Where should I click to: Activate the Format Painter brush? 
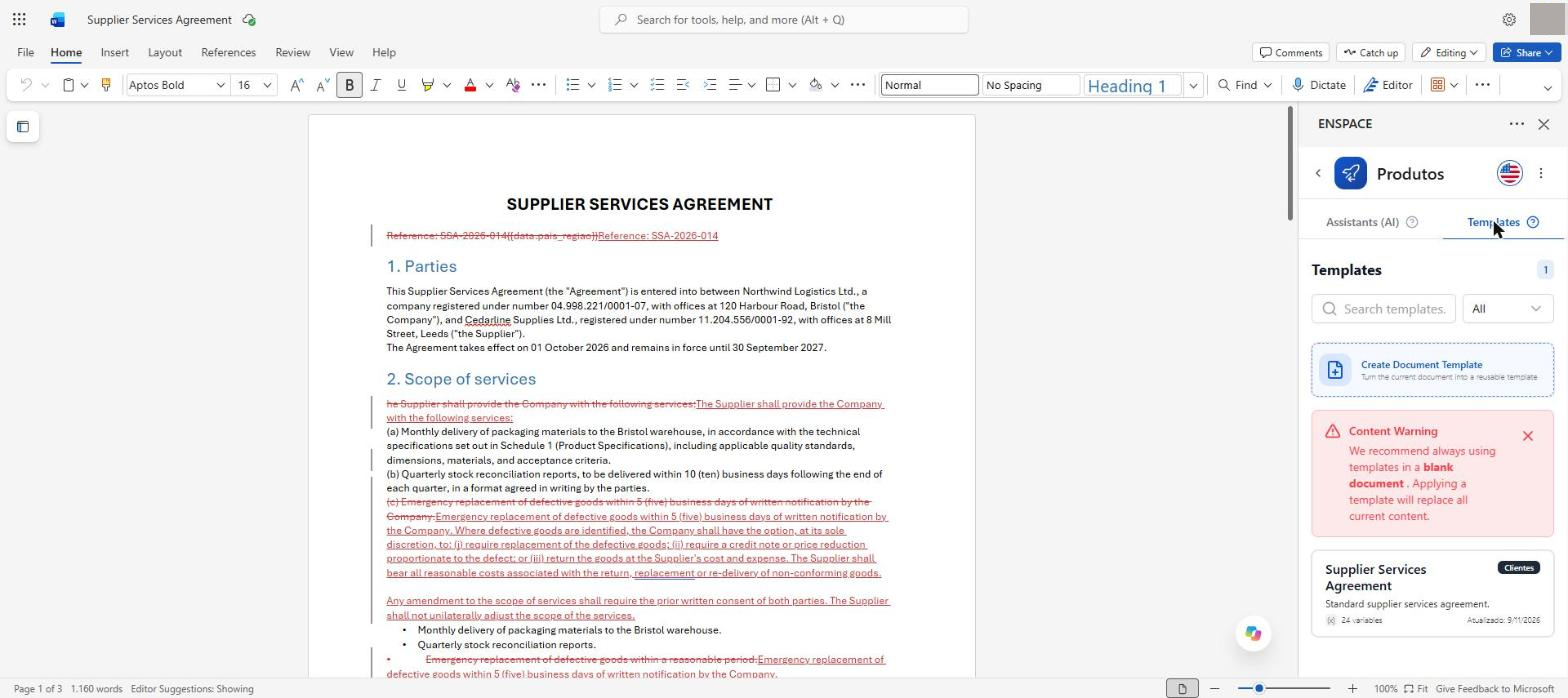click(105, 85)
